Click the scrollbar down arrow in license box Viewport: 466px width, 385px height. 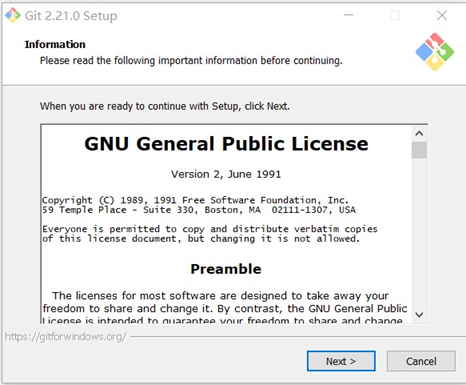coord(419,315)
